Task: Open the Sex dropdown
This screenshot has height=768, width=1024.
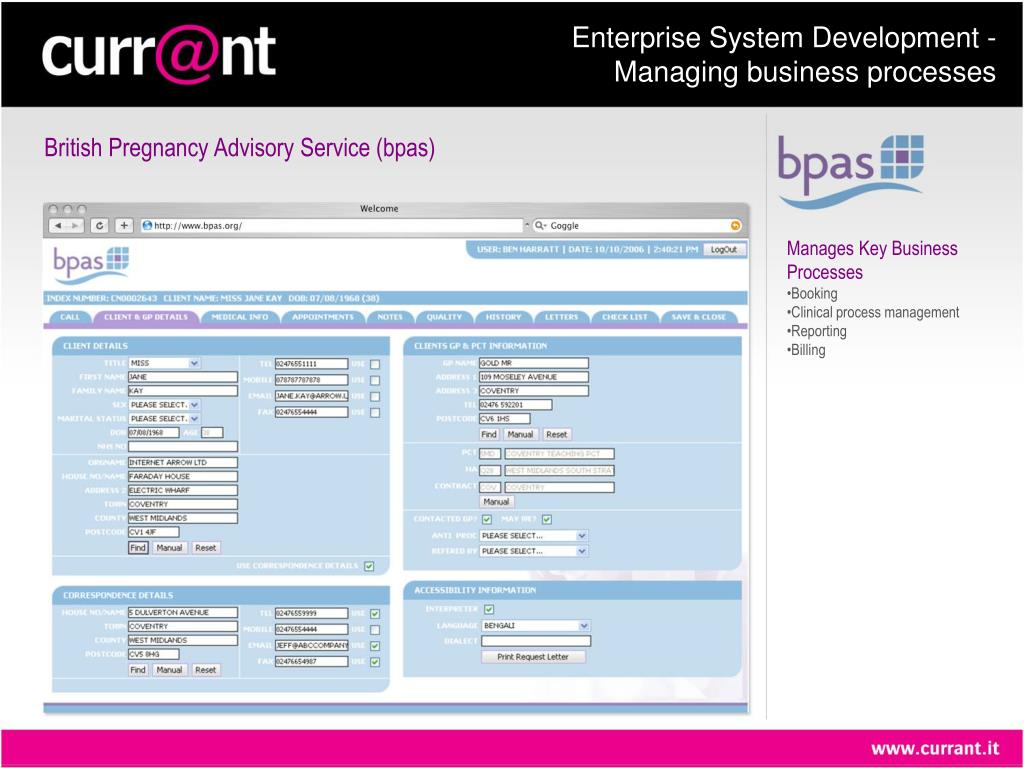Action: point(164,405)
